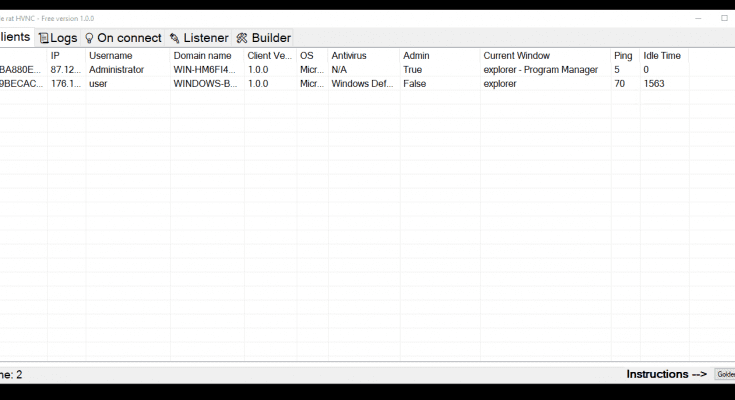
Task: Click the Antivirus column header
Action: point(350,56)
